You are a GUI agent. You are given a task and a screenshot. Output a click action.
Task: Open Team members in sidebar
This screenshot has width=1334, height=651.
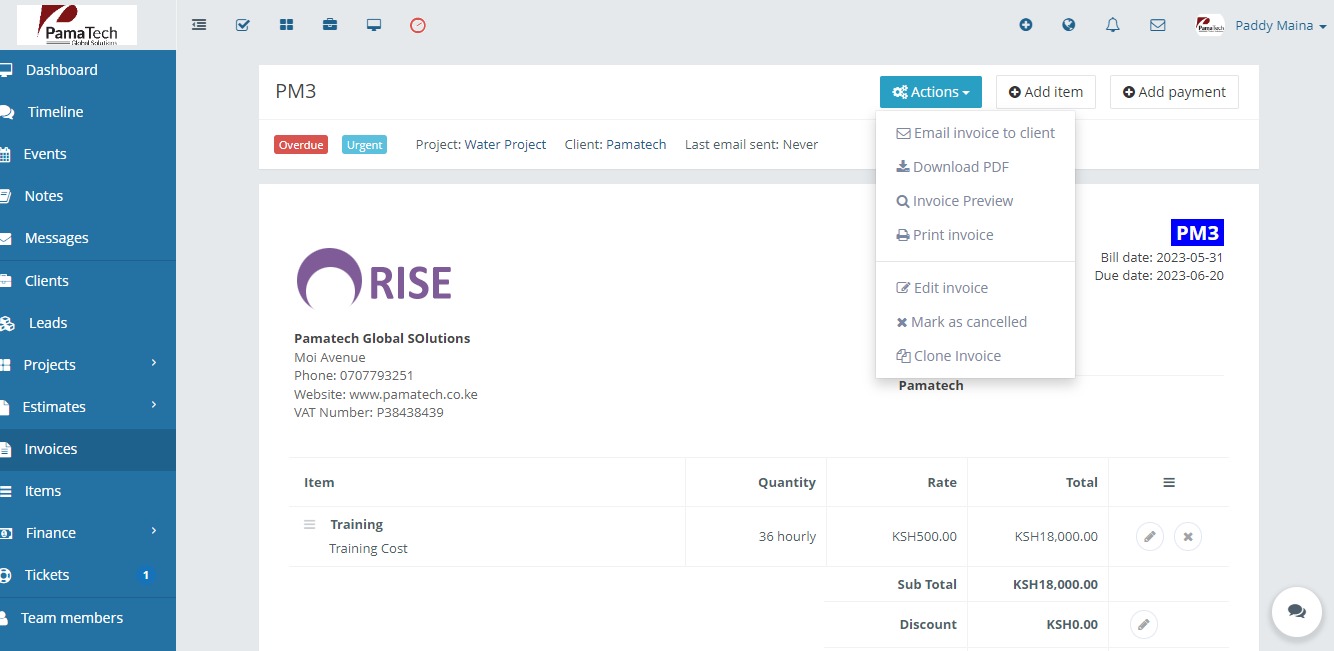[88, 618]
